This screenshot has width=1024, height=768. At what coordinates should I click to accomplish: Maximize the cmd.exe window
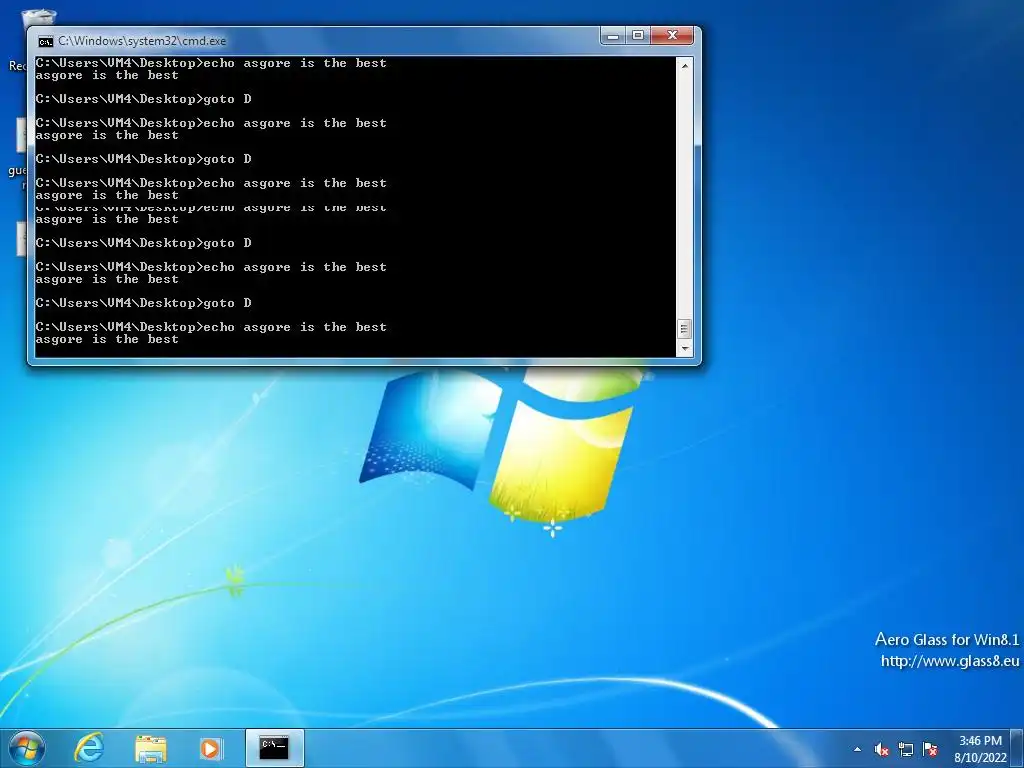[638, 36]
